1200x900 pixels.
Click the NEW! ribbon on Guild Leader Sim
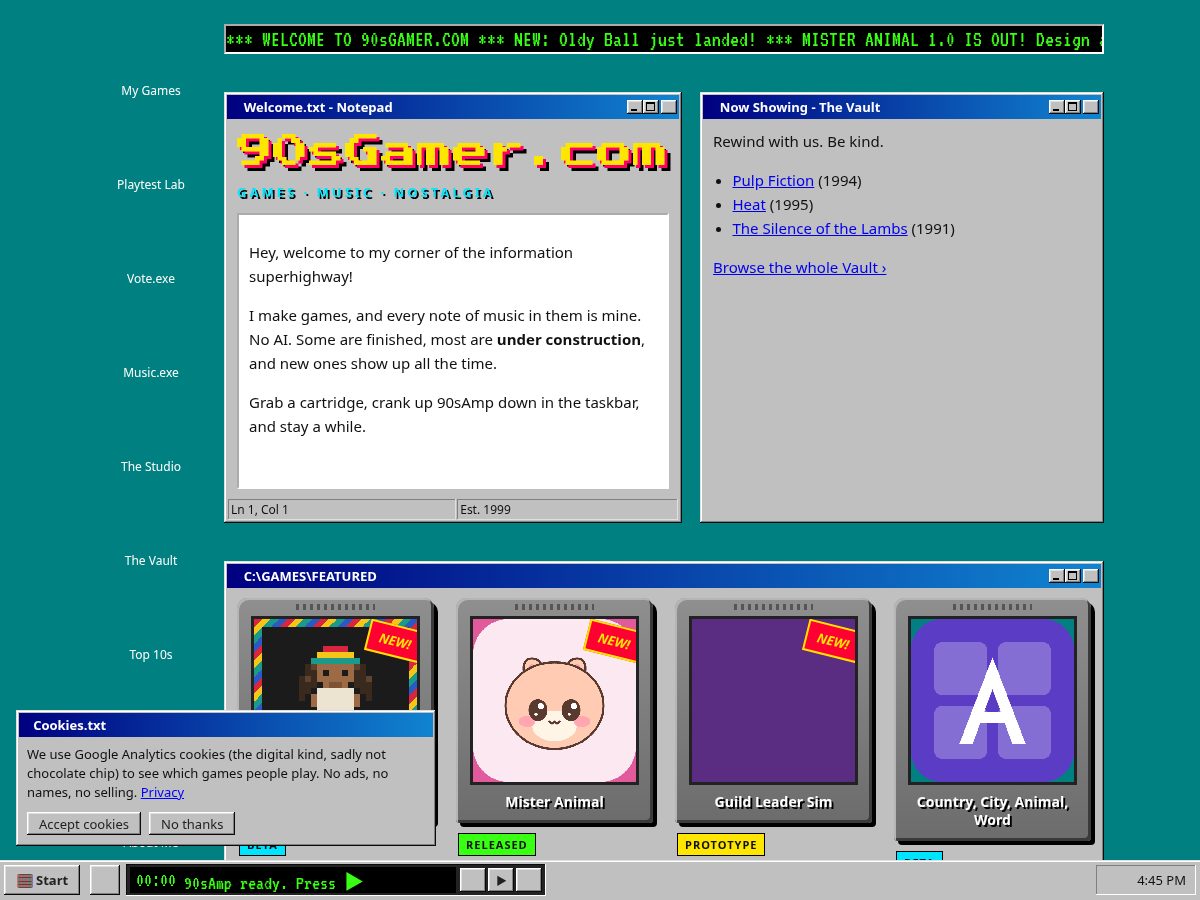point(830,641)
